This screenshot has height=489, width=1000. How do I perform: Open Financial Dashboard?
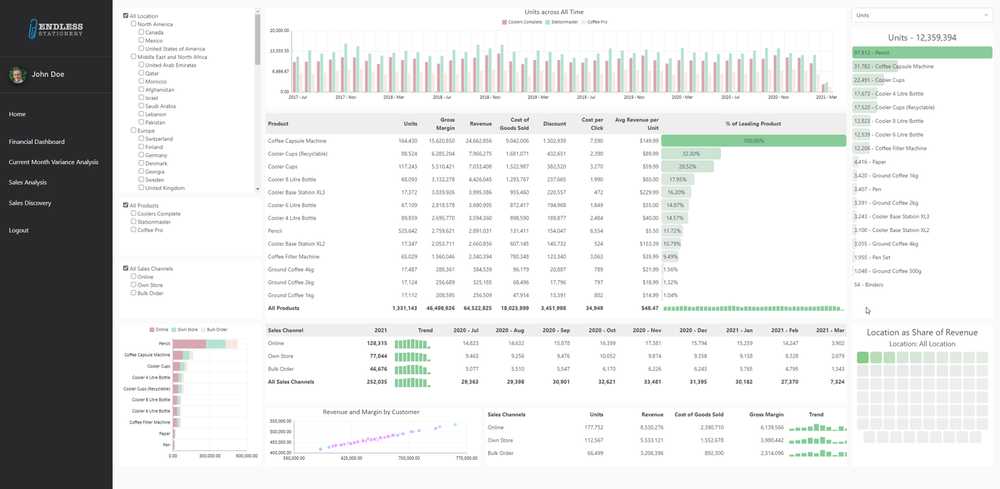[36, 142]
